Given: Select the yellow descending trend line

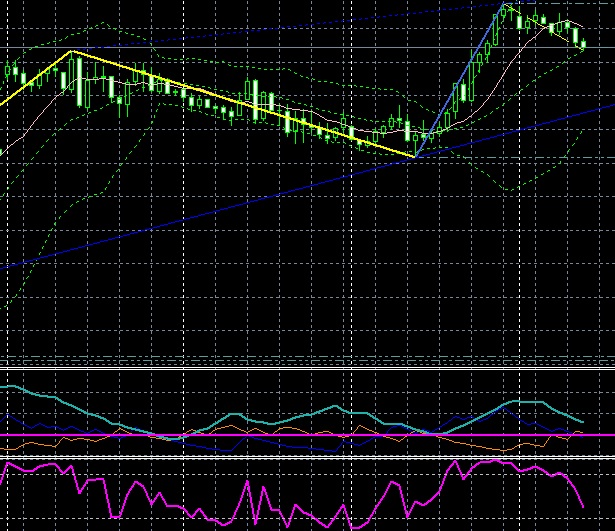Looking at the screenshot, I should pos(240,103).
